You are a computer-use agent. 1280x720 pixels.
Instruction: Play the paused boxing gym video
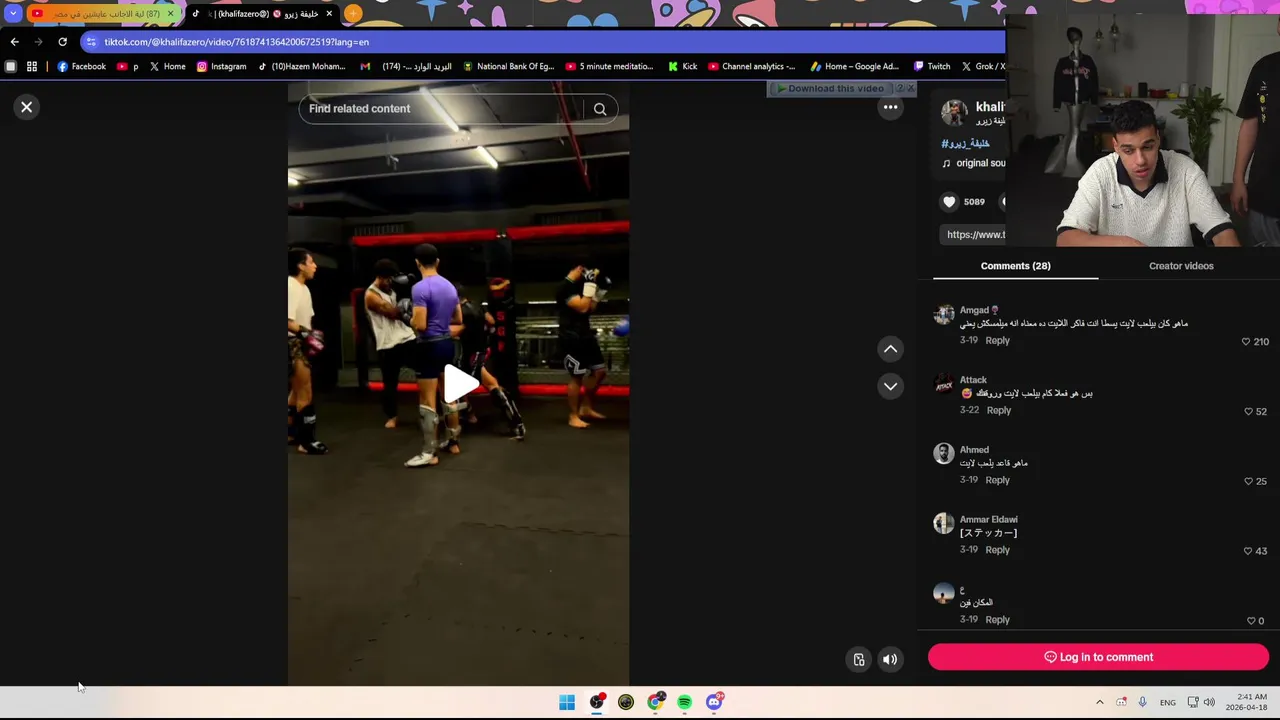point(459,384)
